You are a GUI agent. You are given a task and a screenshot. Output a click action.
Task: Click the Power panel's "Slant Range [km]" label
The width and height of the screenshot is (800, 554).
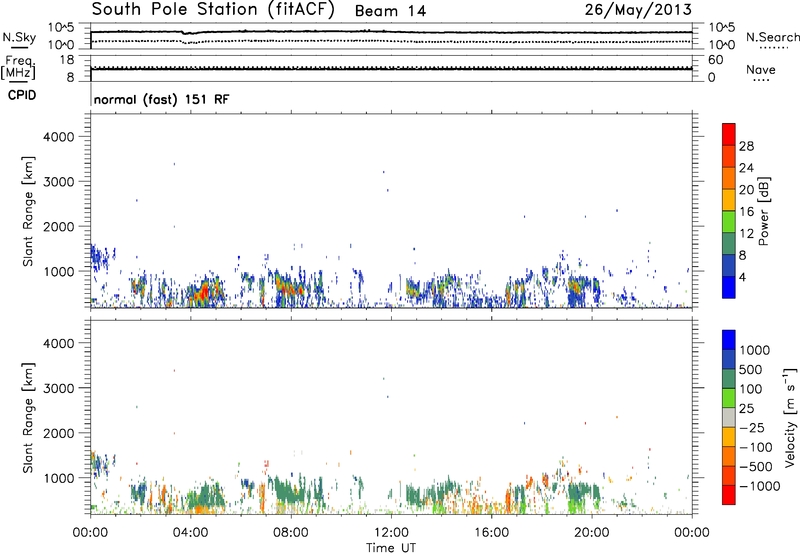(x=28, y=211)
